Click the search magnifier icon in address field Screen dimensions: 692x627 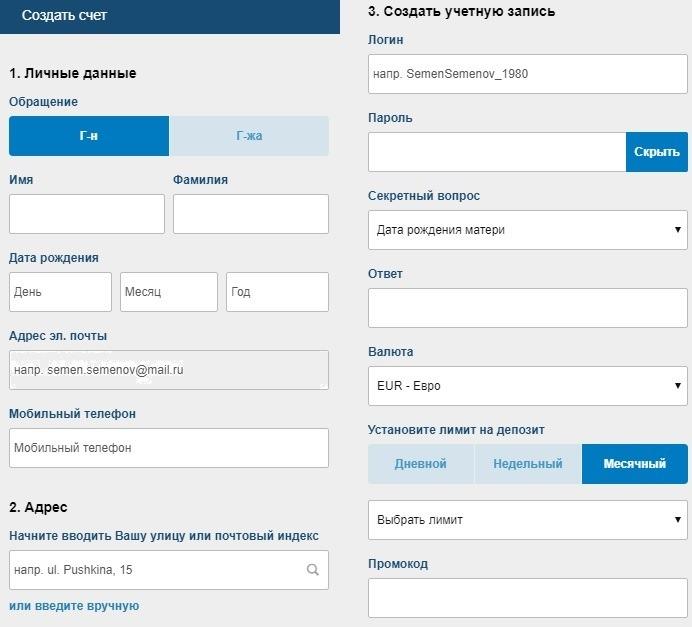313,570
